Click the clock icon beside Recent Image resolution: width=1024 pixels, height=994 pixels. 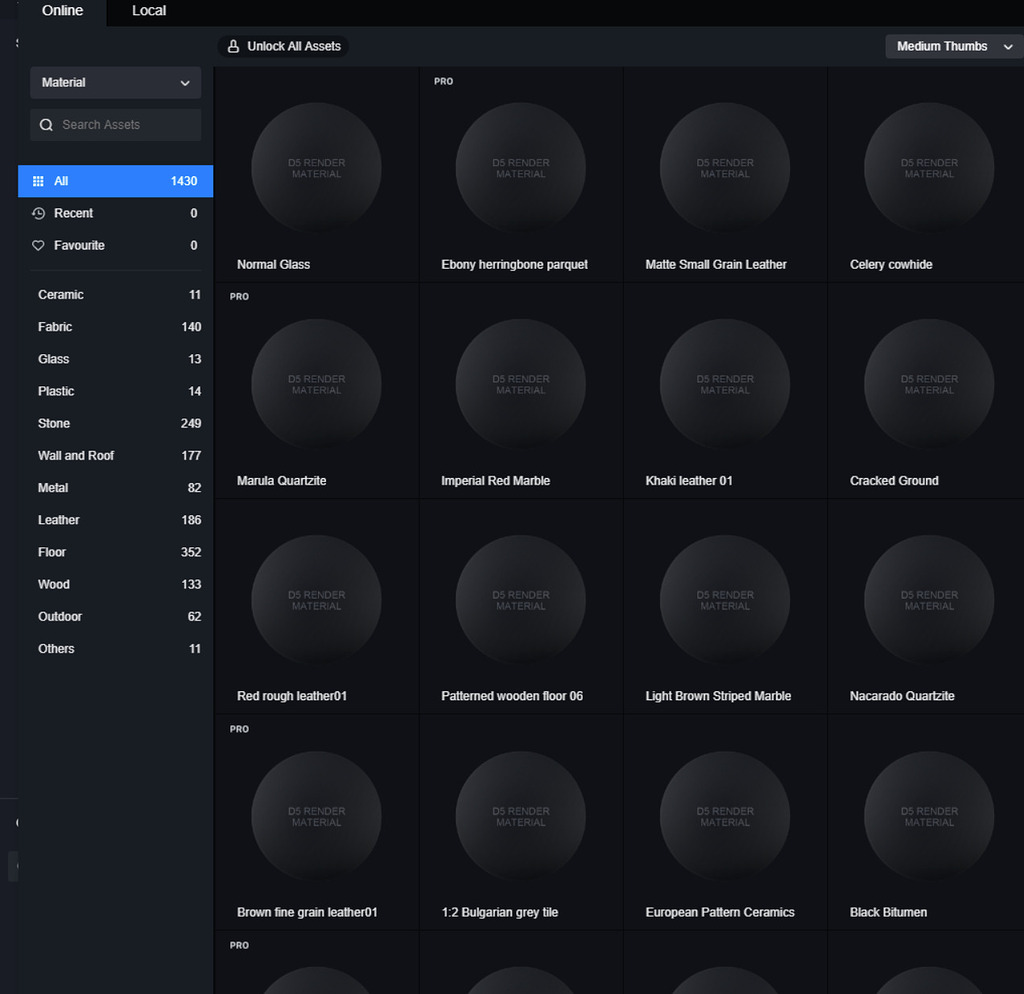39,213
